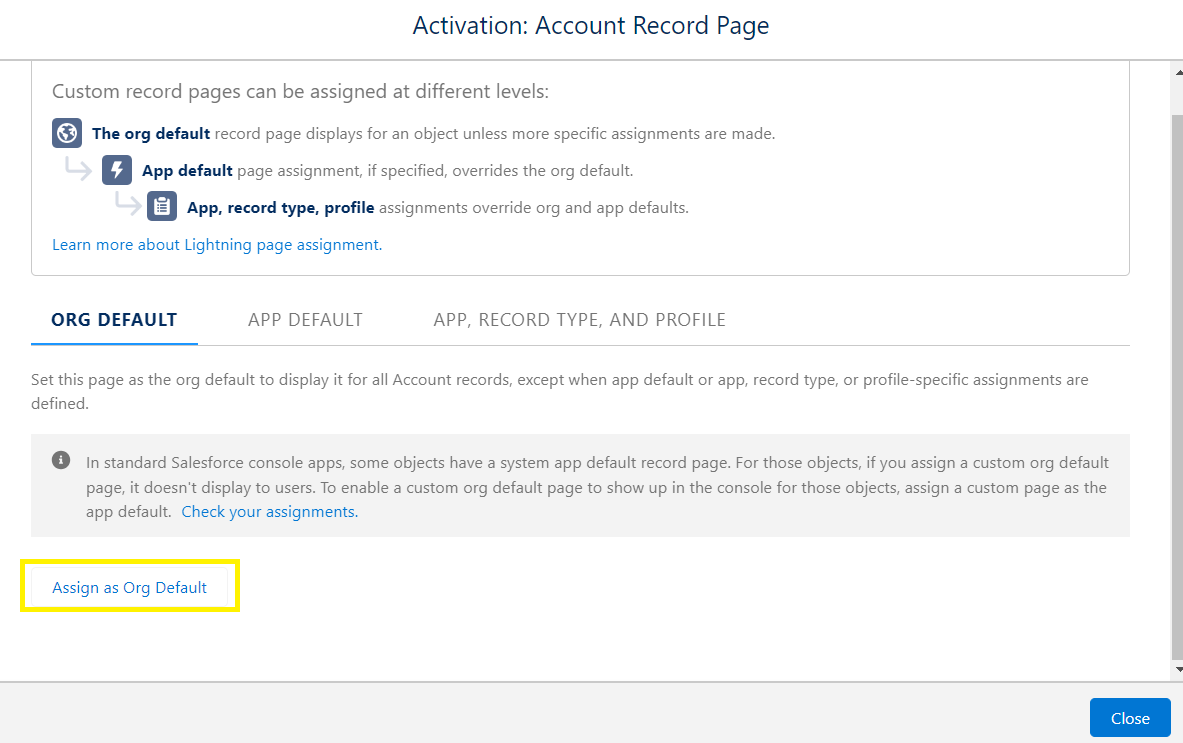Follow the Check your assignments link
This screenshot has height=743, width=1183.
(x=269, y=511)
